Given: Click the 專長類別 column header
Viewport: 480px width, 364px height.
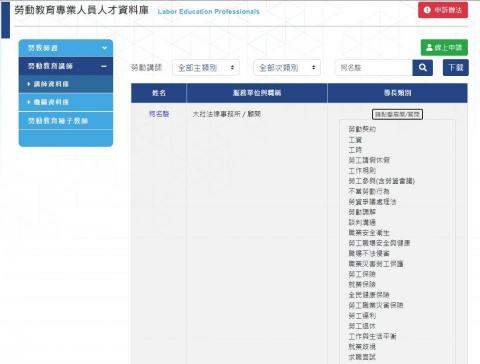Looking at the screenshot, I should 397,93.
